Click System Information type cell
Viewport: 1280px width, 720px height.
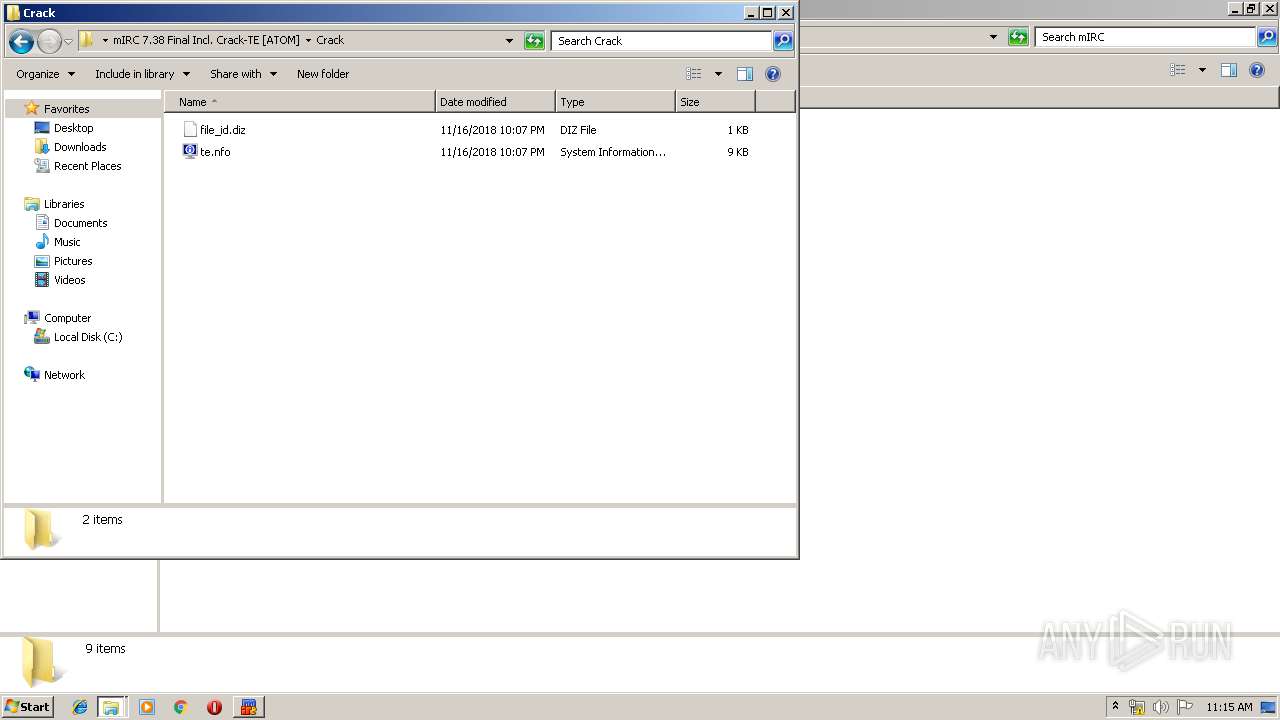point(613,152)
